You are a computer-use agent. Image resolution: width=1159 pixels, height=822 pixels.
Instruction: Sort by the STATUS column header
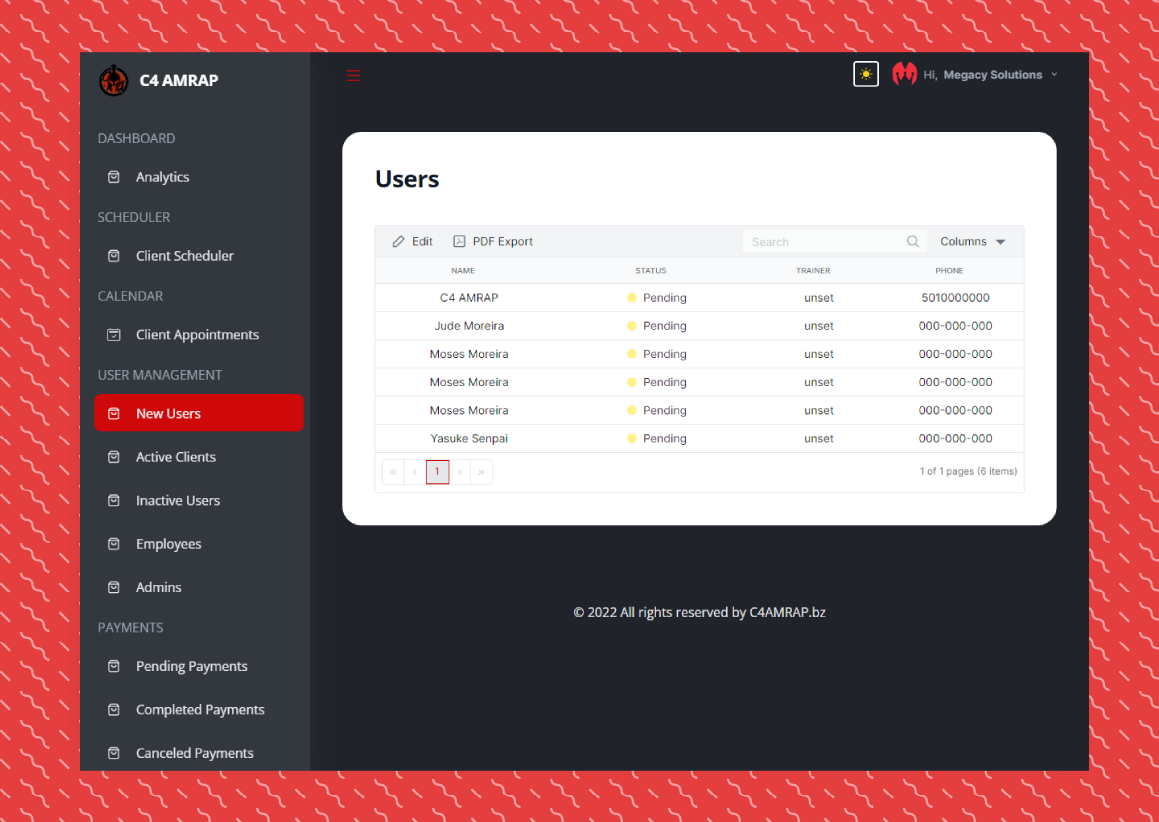[x=651, y=271]
